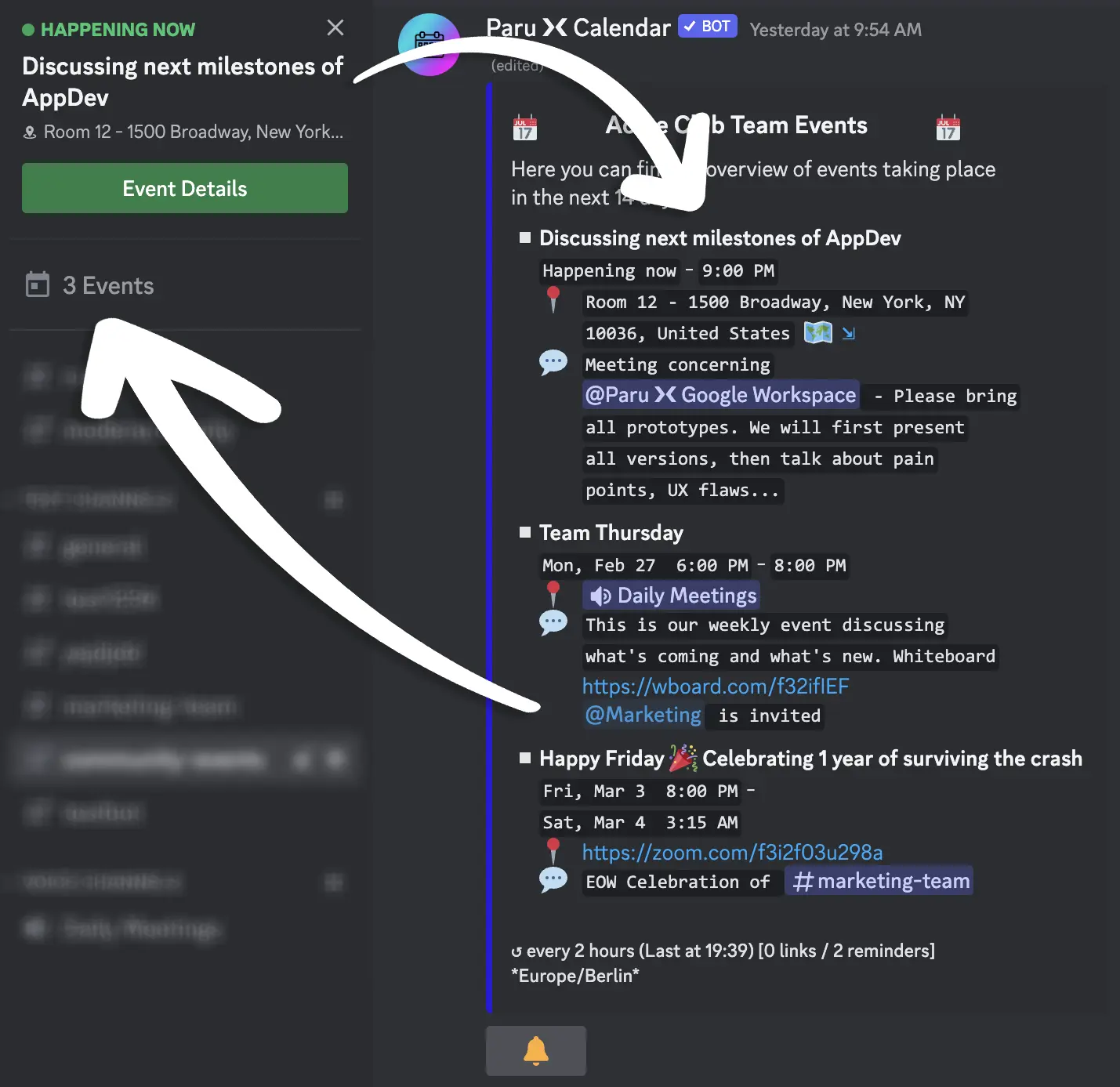Open the wboard.com whiteboard link
The width and height of the screenshot is (1120, 1087).
[716, 687]
